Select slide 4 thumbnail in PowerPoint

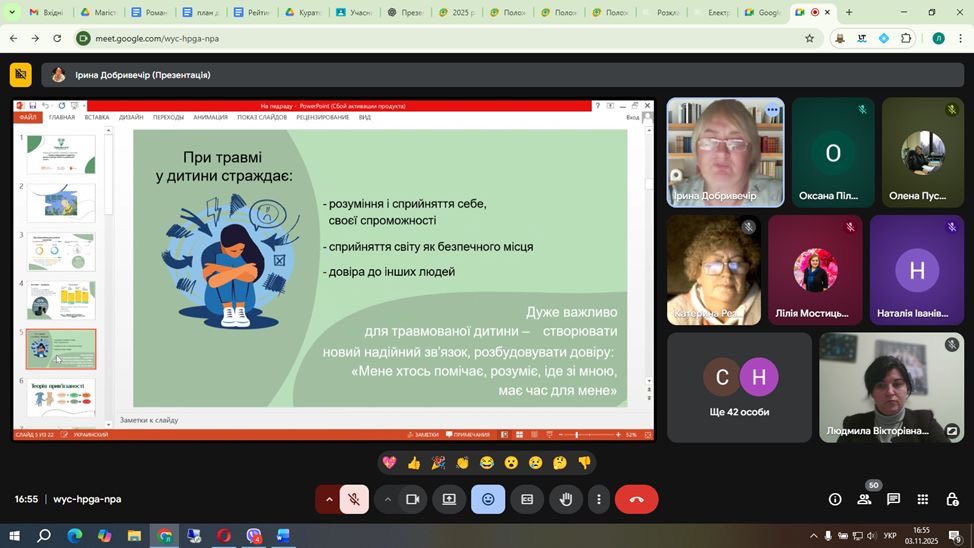click(61, 300)
